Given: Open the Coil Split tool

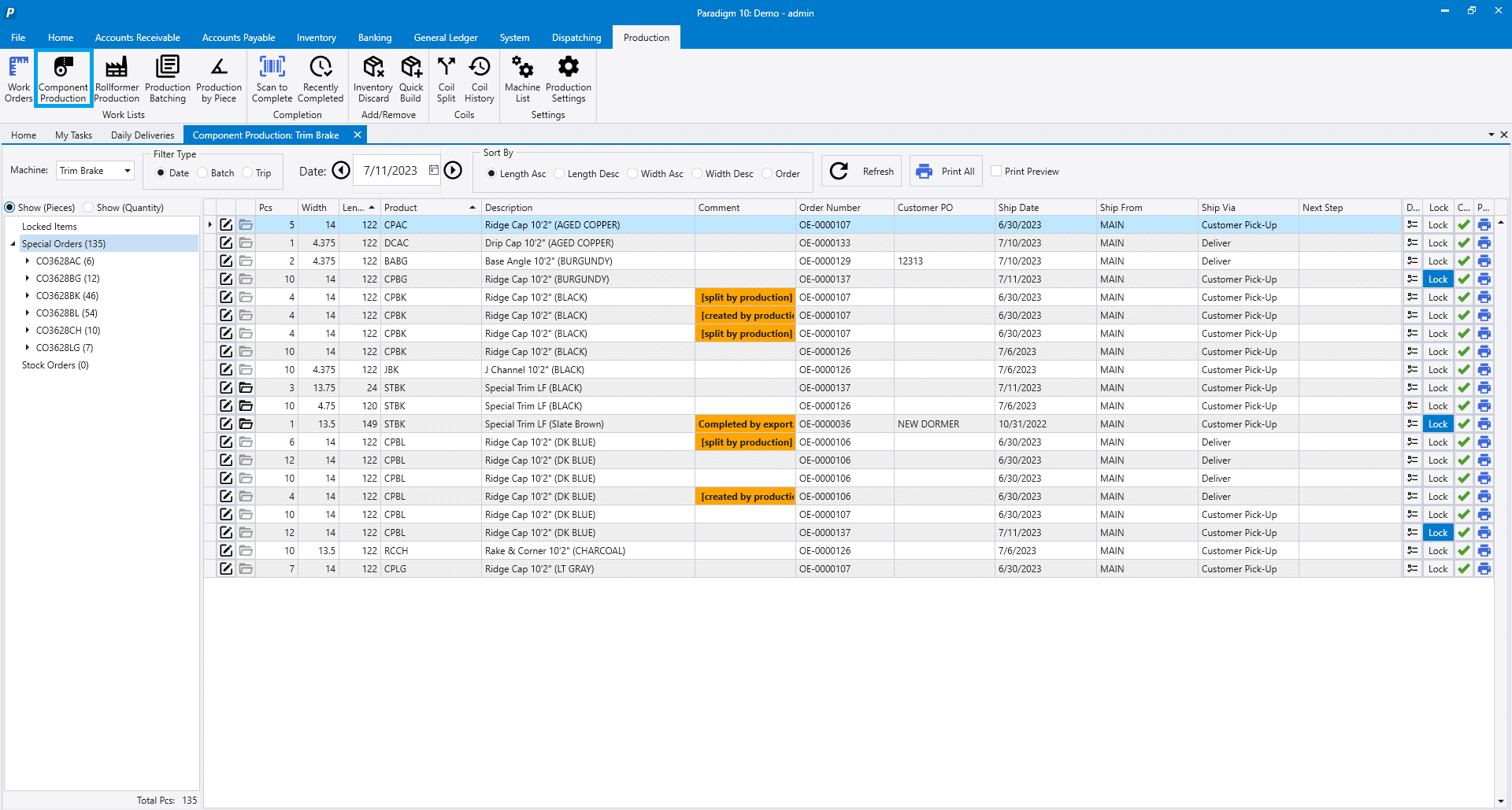Looking at the screenshot, I should [x=446, y=79].
